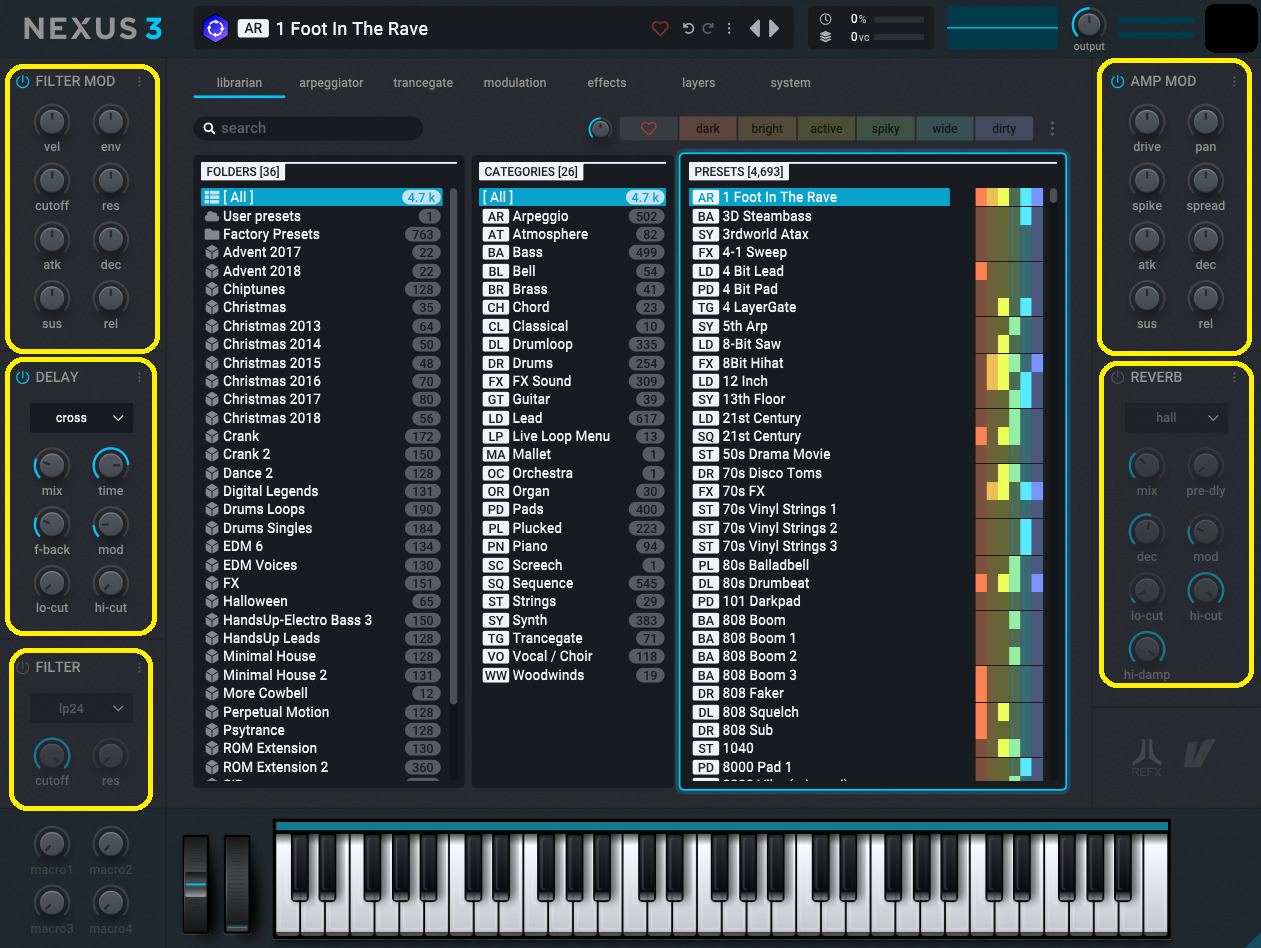Go to the next preset with the right arrow
This screenshot has width=1261, height=948.
pos(774,29)
